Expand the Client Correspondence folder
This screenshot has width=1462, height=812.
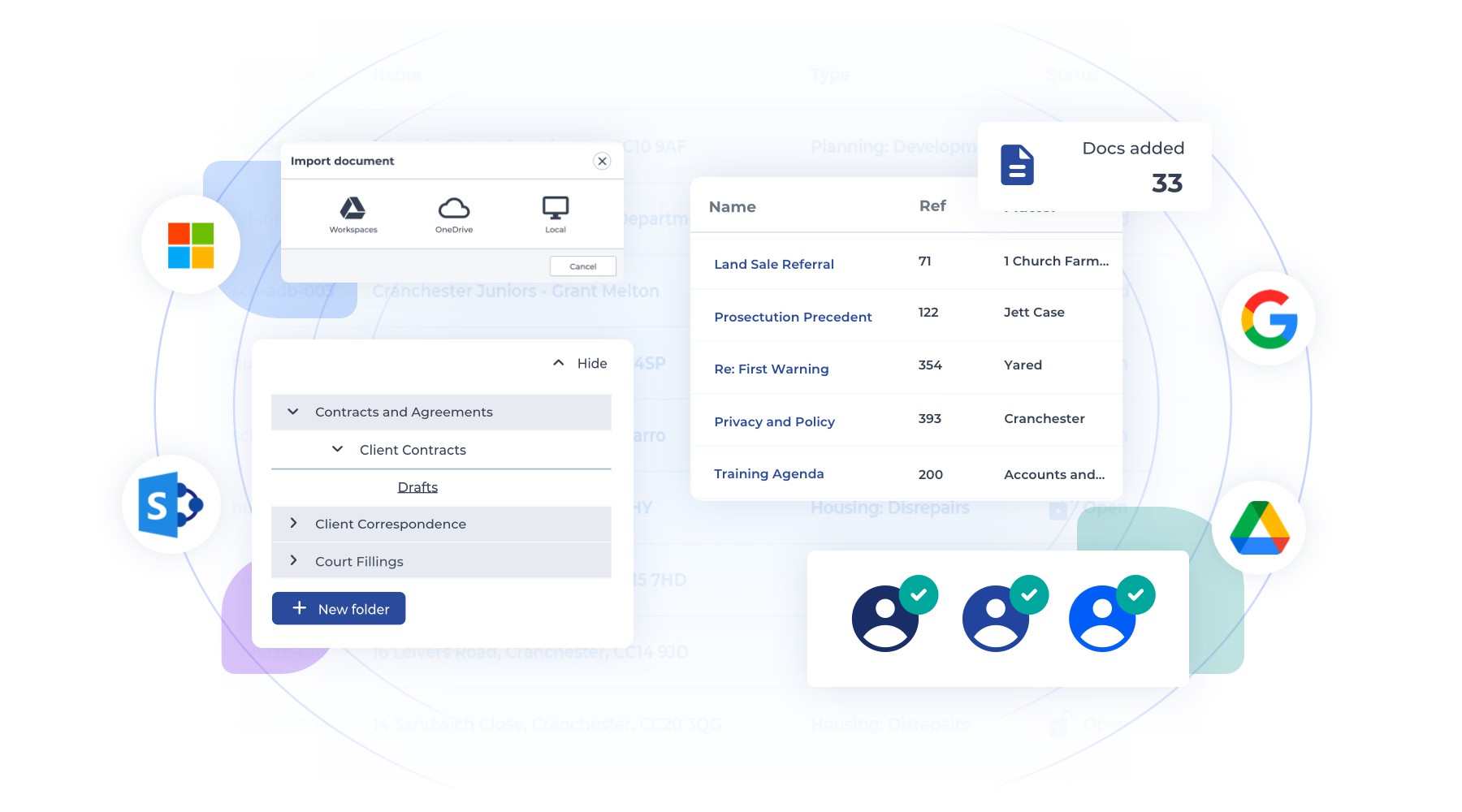[293, 524]
